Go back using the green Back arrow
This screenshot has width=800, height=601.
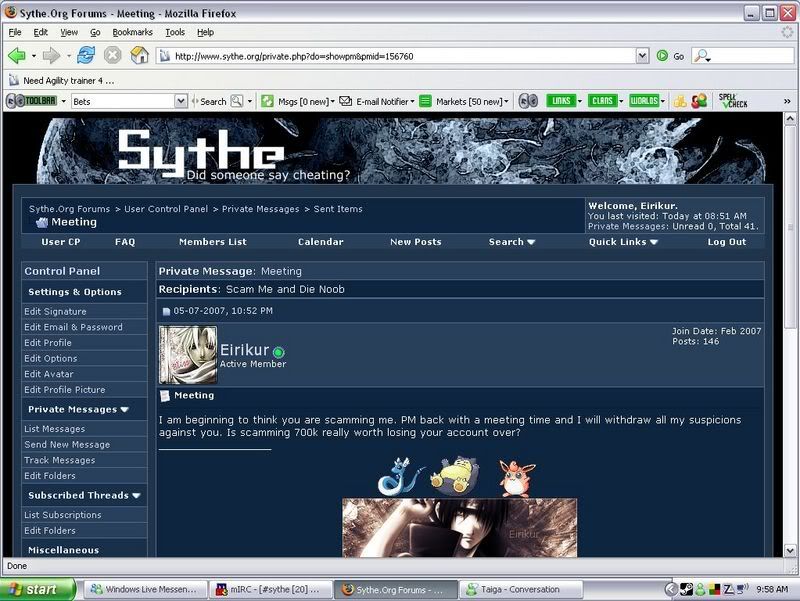coord(16,55)
